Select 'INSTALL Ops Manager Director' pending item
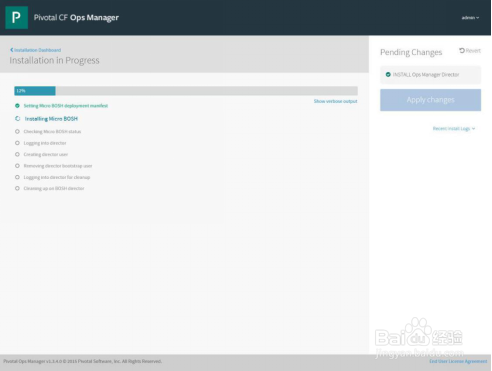Viewport: 492px width, 371px height. 430,75
